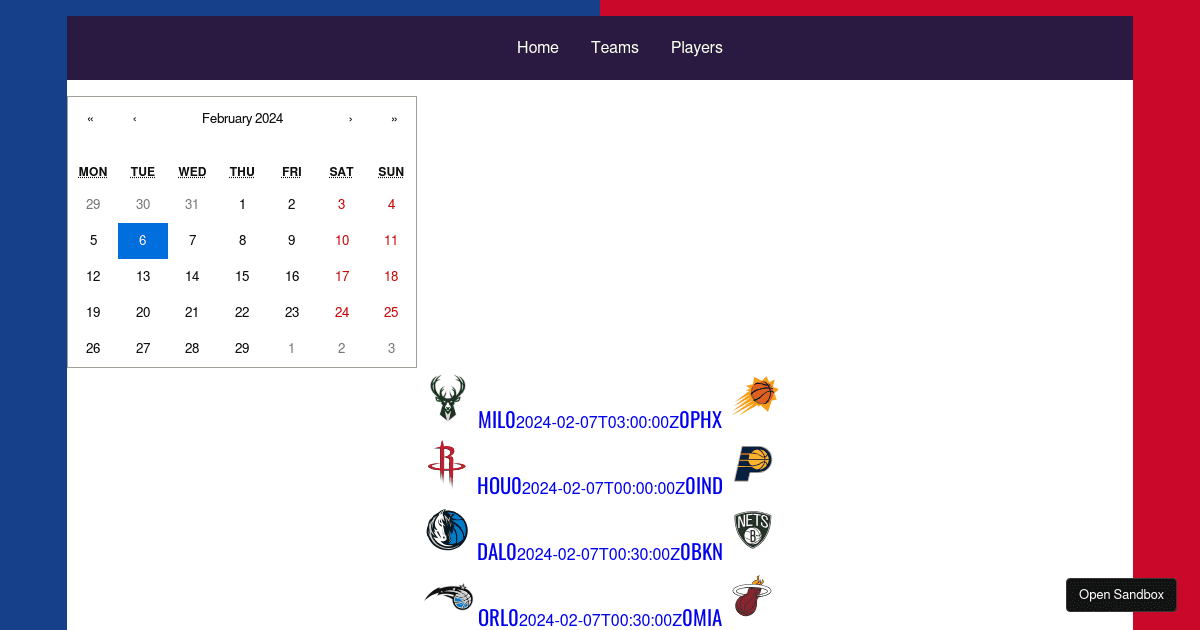Image resolution: width=1200 pixels, height=630 pixels.
Task: Go to next month with single-right chevron
Action: click(x=350, y=118)
